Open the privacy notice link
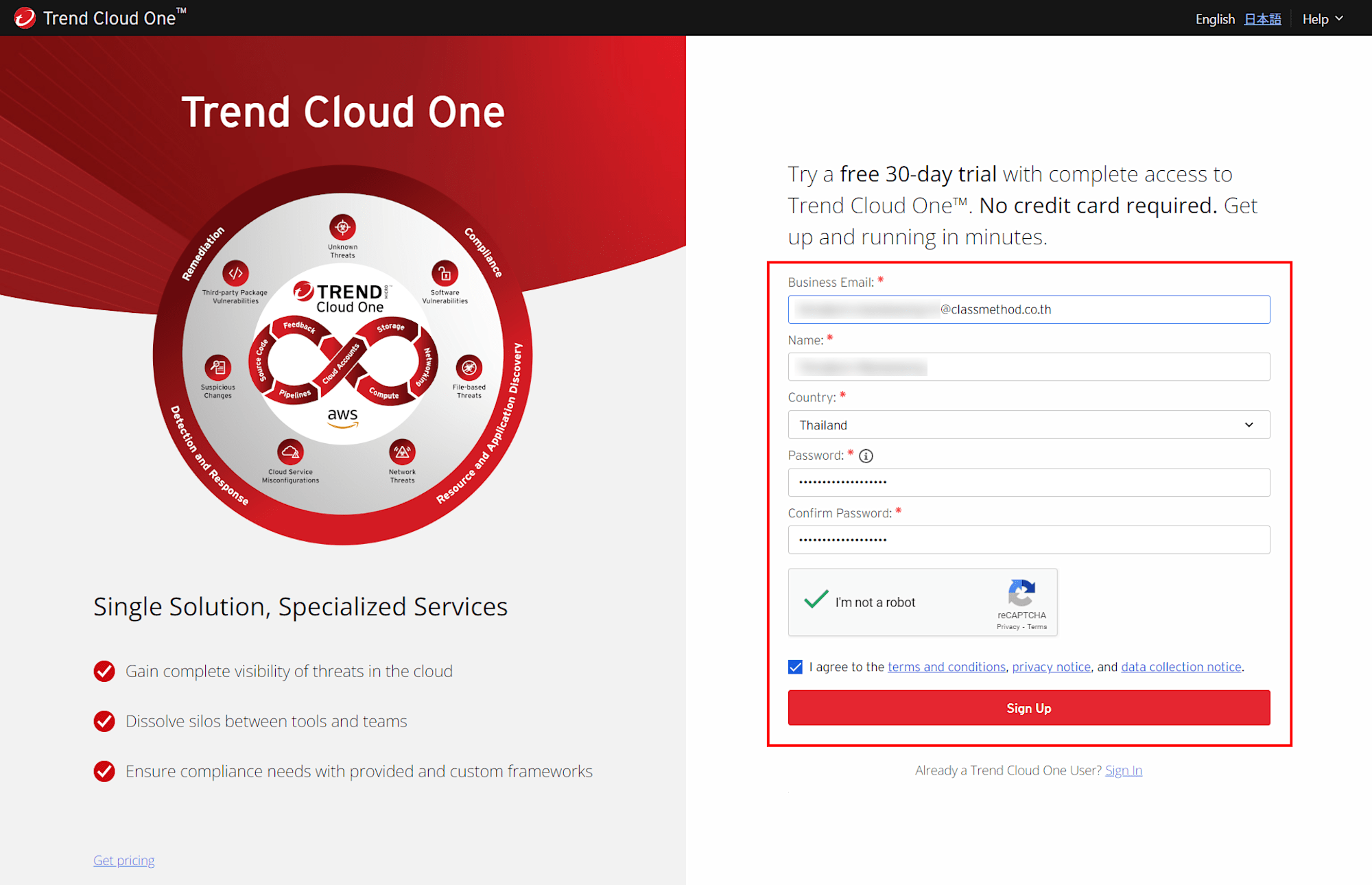 coord(1051,667)
